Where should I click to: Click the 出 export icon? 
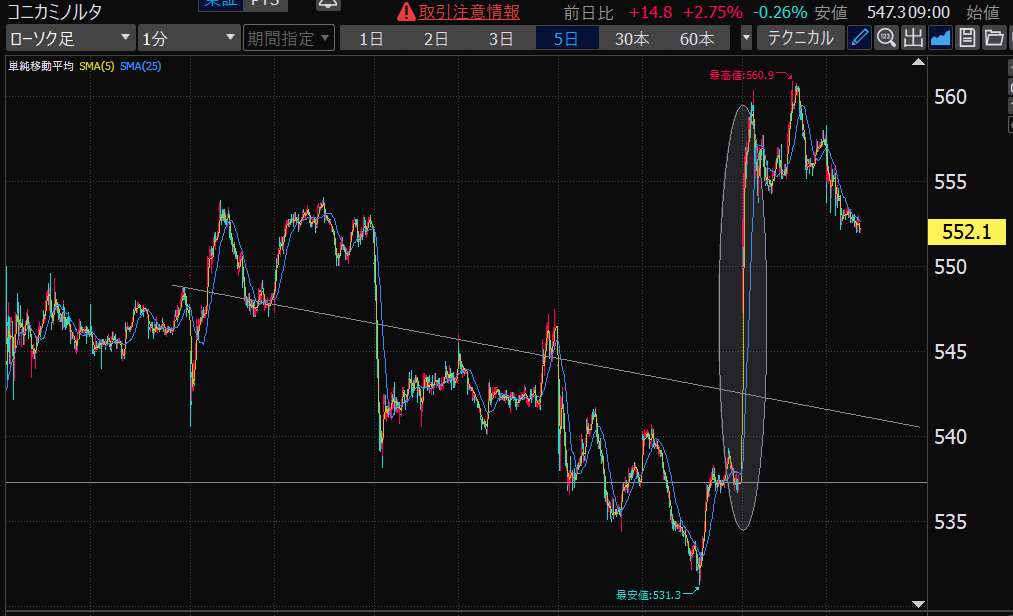pyautogui.click(x=913, y=39)
